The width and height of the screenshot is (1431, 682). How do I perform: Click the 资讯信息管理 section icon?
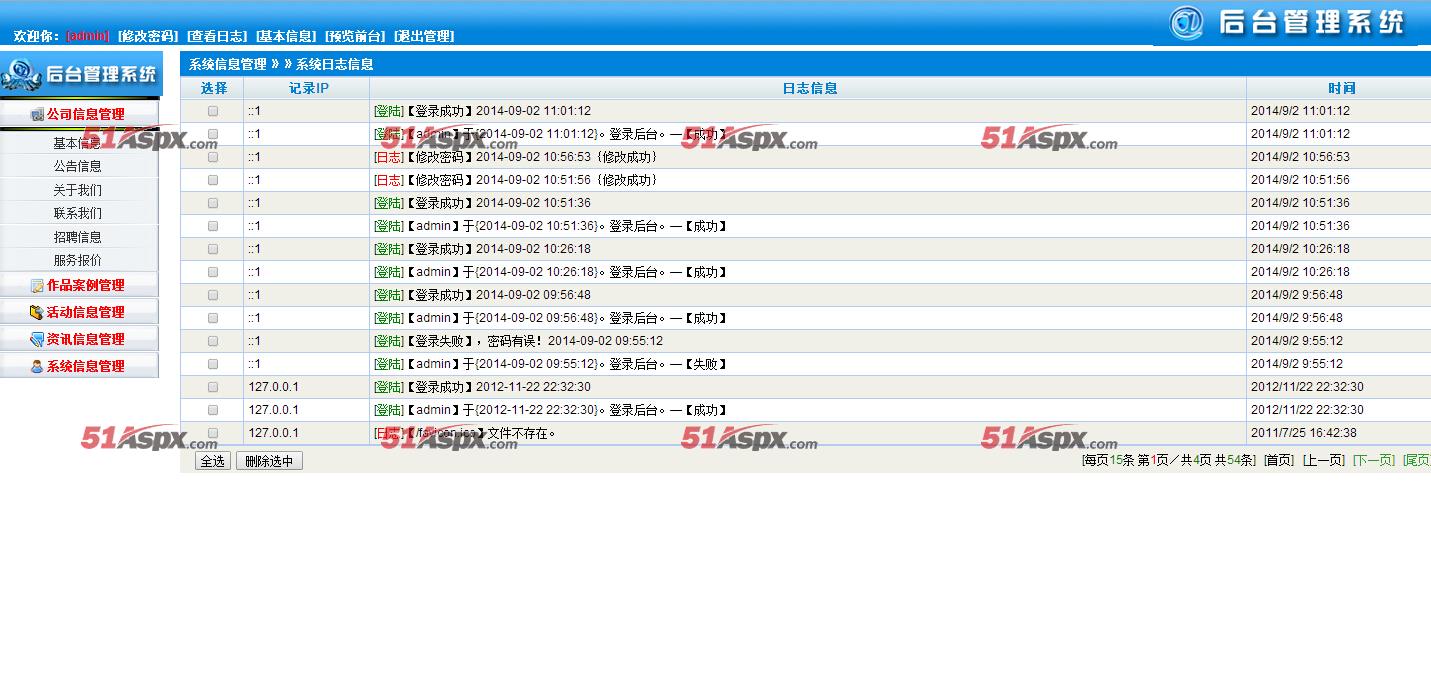(37, 340)
